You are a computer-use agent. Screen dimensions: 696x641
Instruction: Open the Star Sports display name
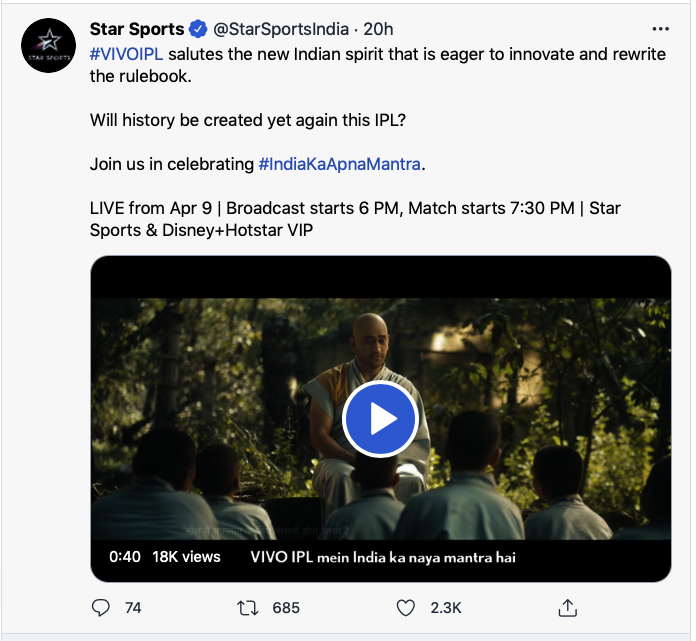click(137, 29)
